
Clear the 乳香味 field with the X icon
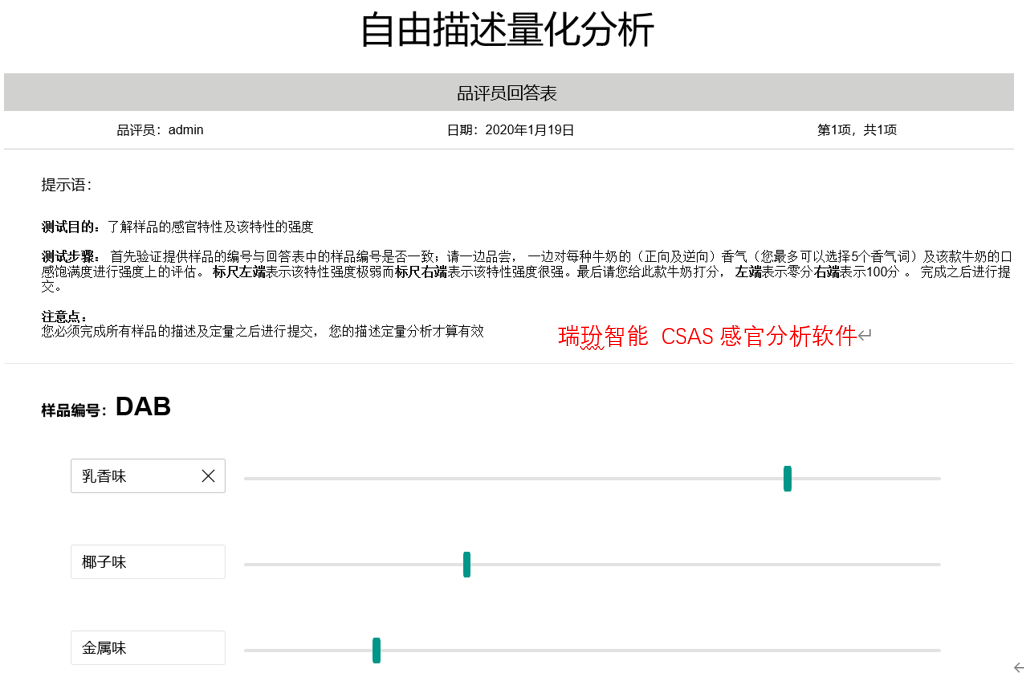pyautogui.click(x=208, y=476)
